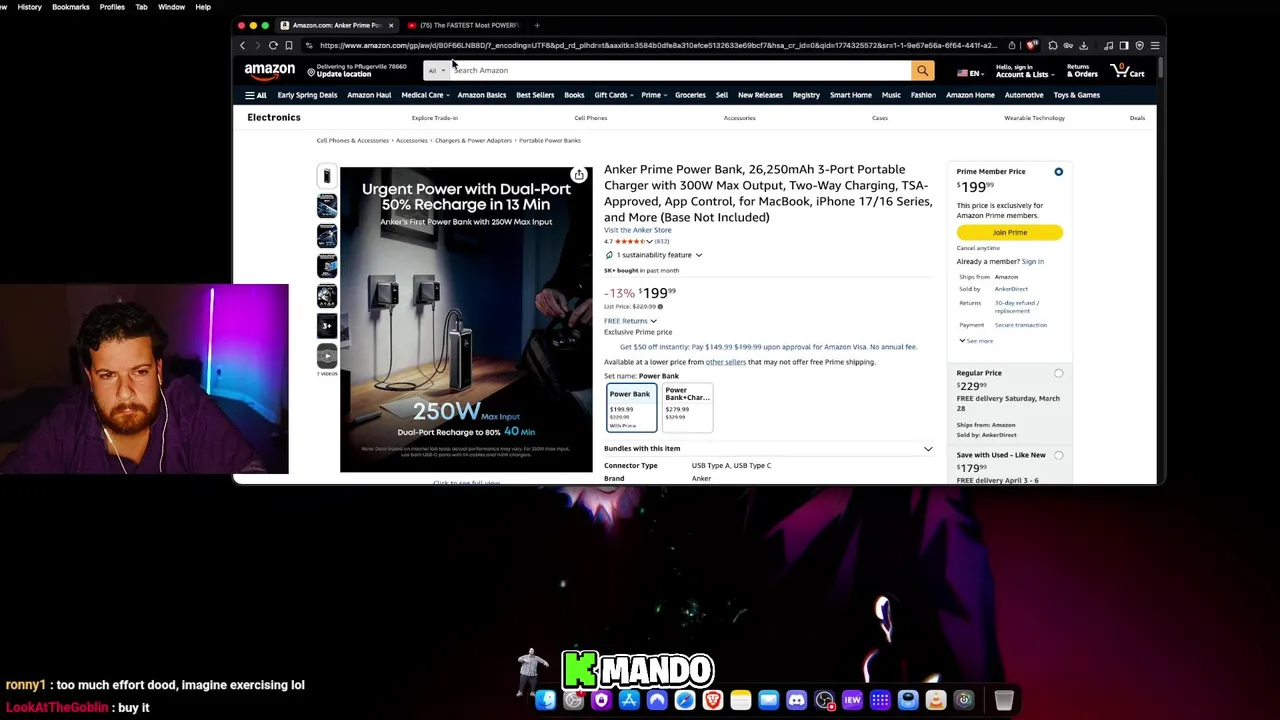Click the Portable Power Banks breadcrumb
Viewport: 1280px width, 720px height.
549,140
